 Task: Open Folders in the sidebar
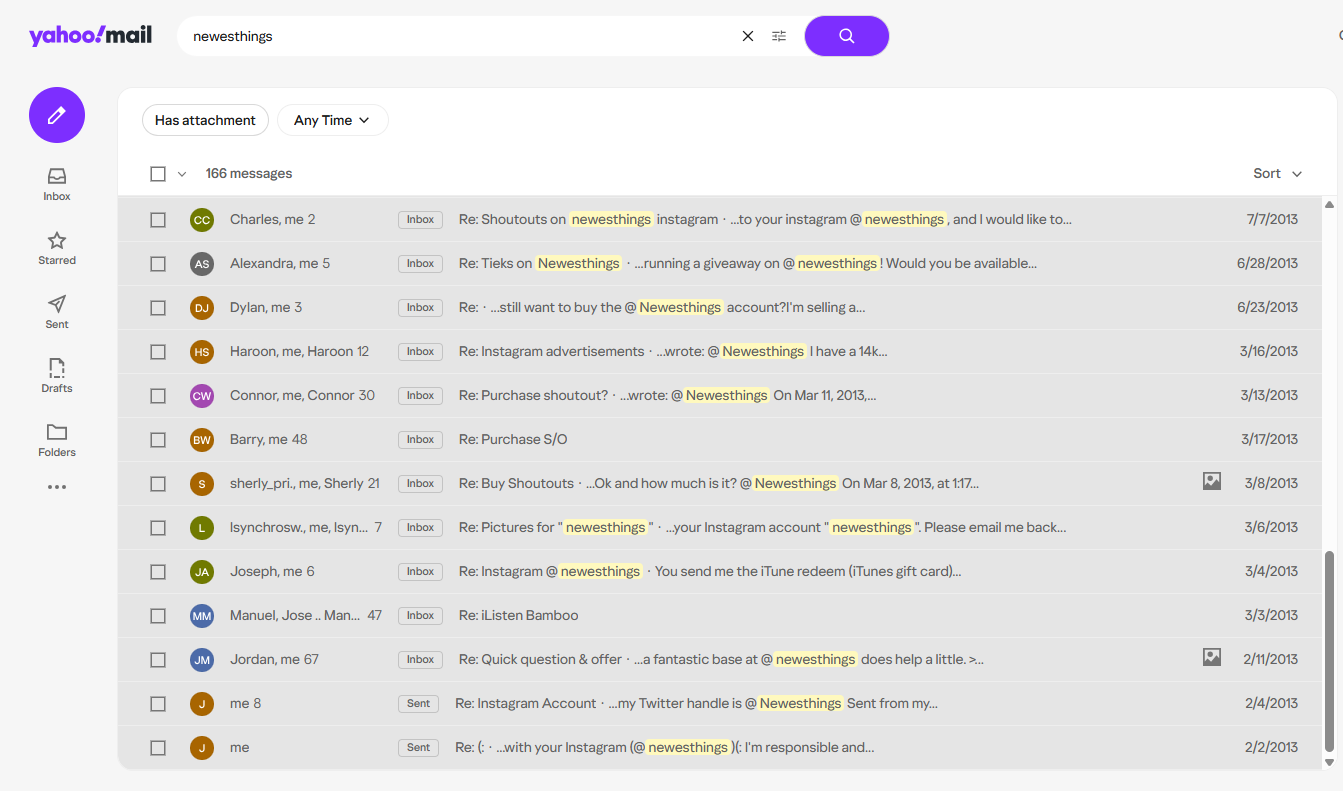(x=57, y=440)
